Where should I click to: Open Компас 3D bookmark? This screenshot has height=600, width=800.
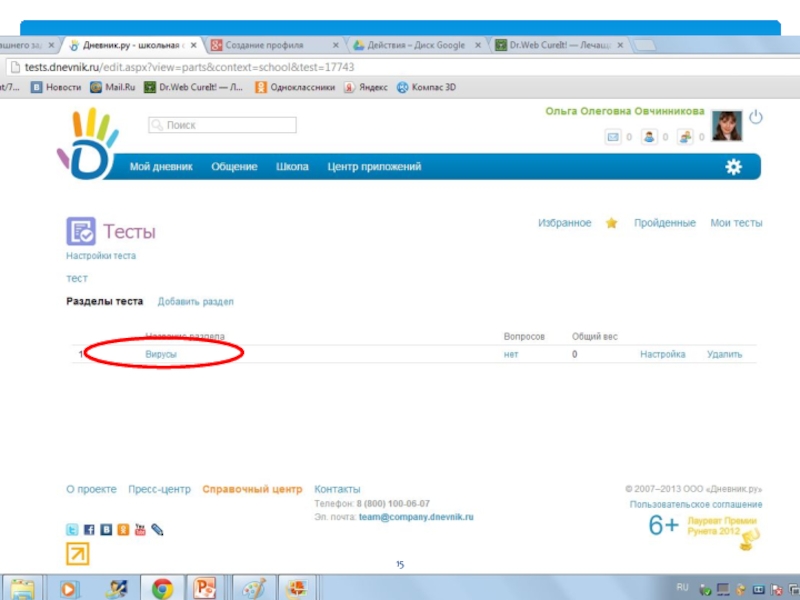pyautogui.click(x=427, y=87)
